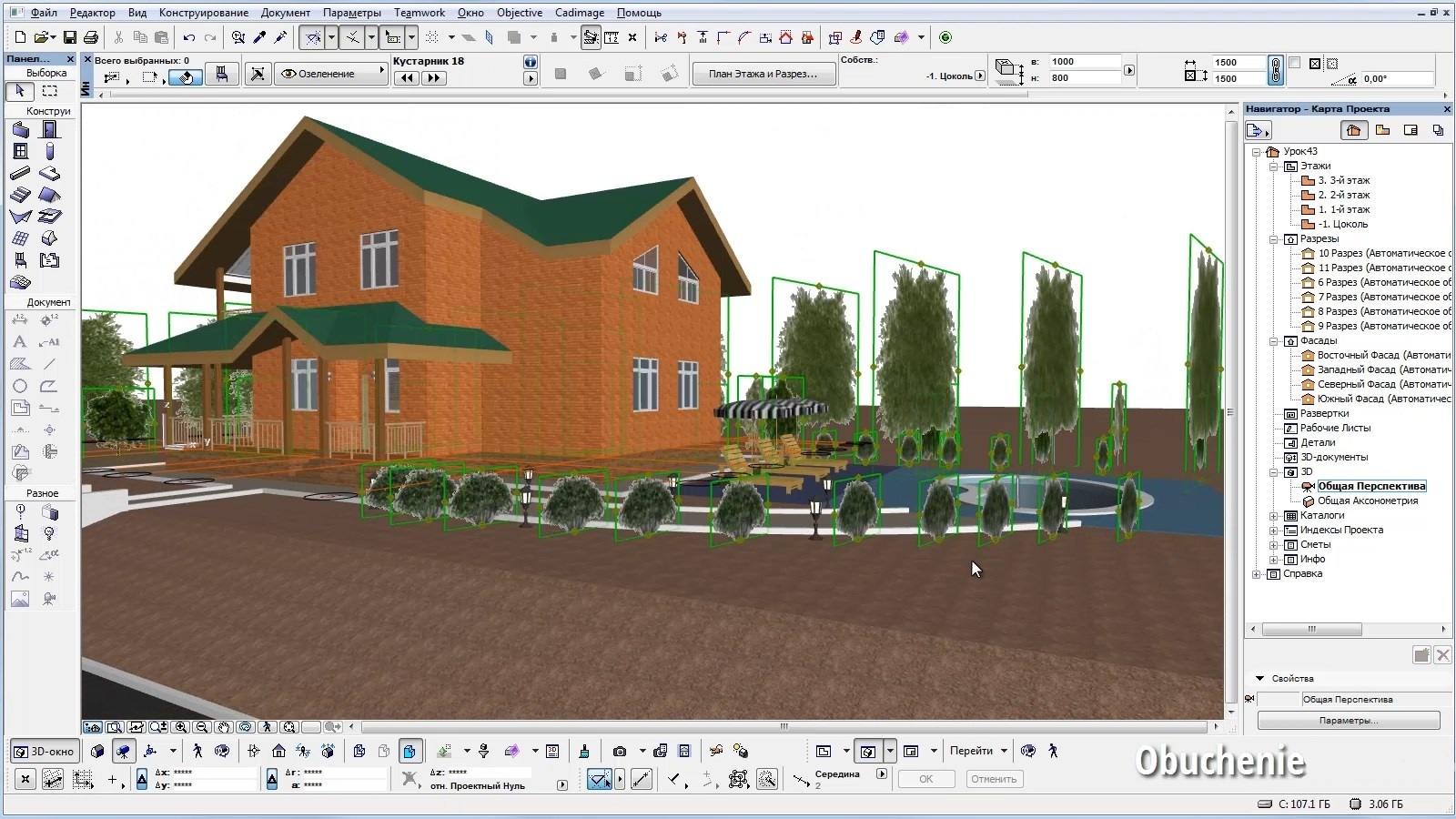Toggle the suspend groups button in the top toolbar

(x=591, y=37)
